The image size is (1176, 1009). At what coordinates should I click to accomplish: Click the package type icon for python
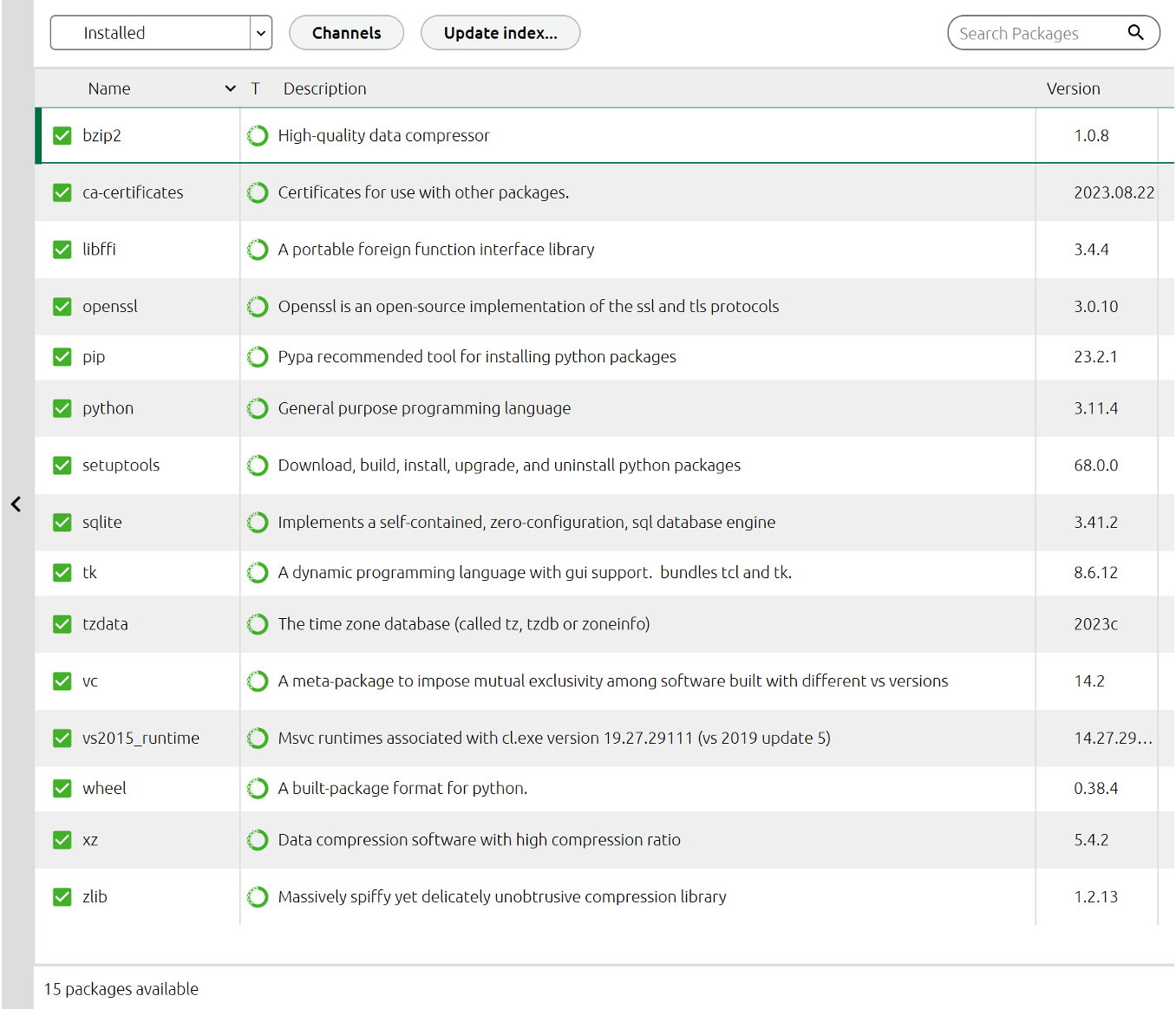coord(258,408)
